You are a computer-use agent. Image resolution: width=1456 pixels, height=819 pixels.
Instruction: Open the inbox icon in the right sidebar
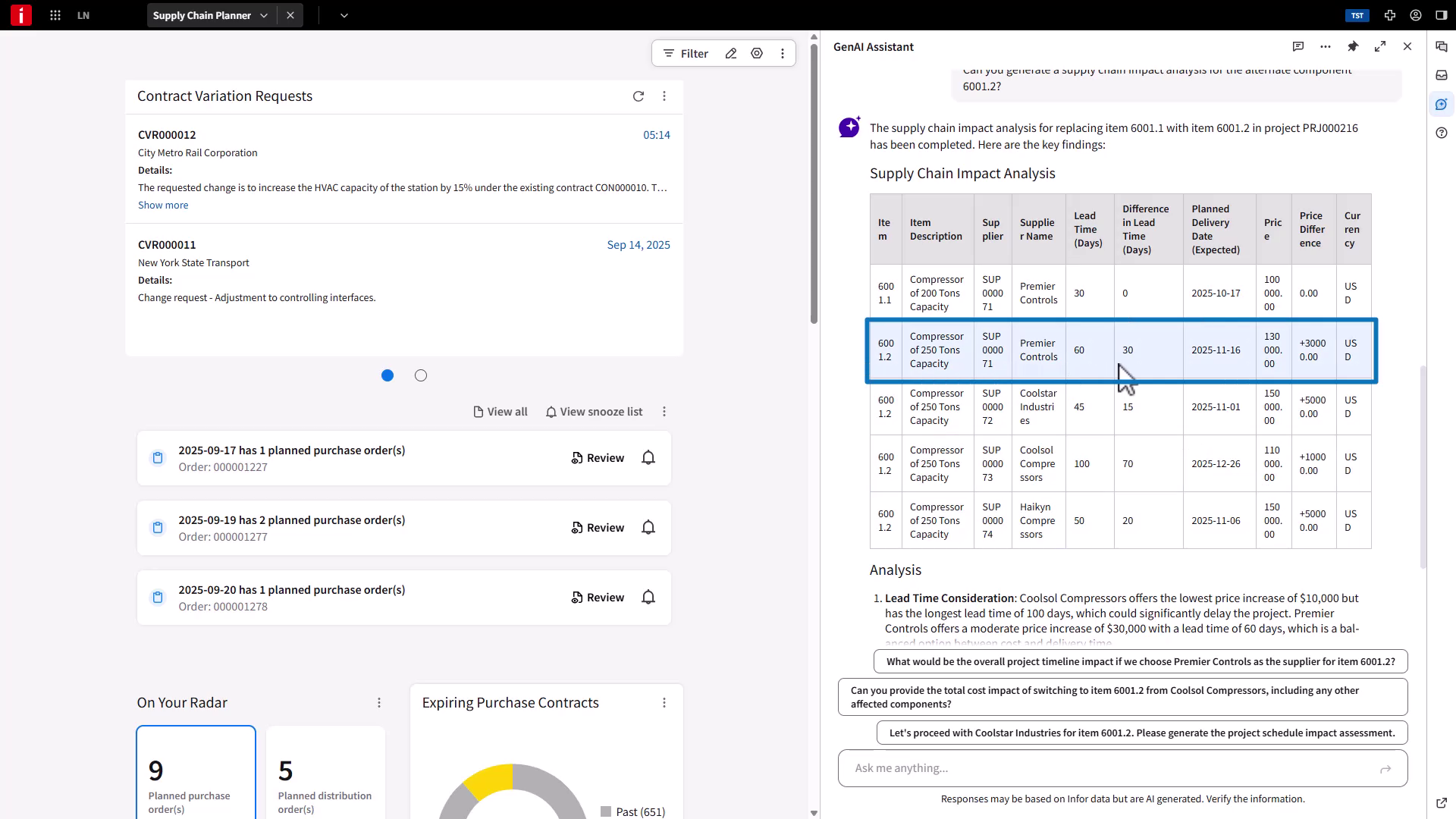coord(1442,75)
